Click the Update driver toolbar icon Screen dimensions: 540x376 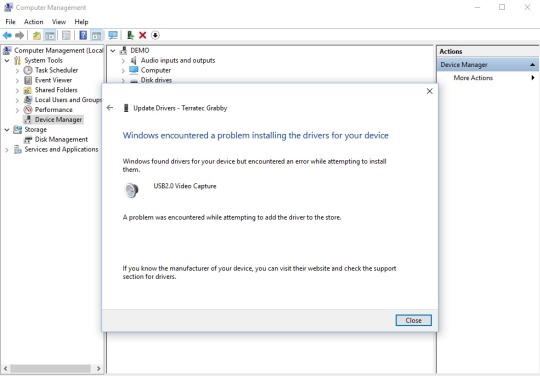[130, 35]
